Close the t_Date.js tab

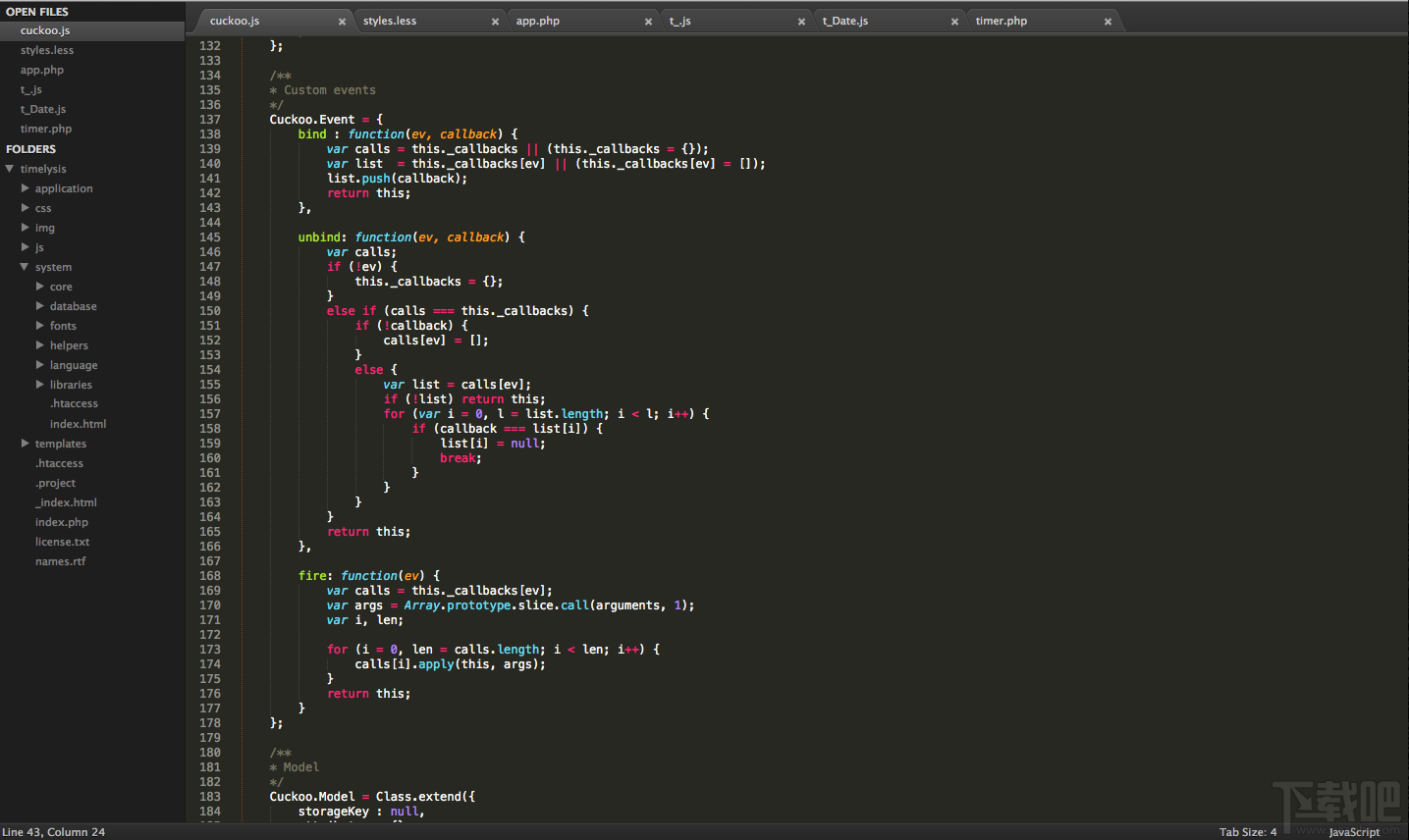click(953, 20)
